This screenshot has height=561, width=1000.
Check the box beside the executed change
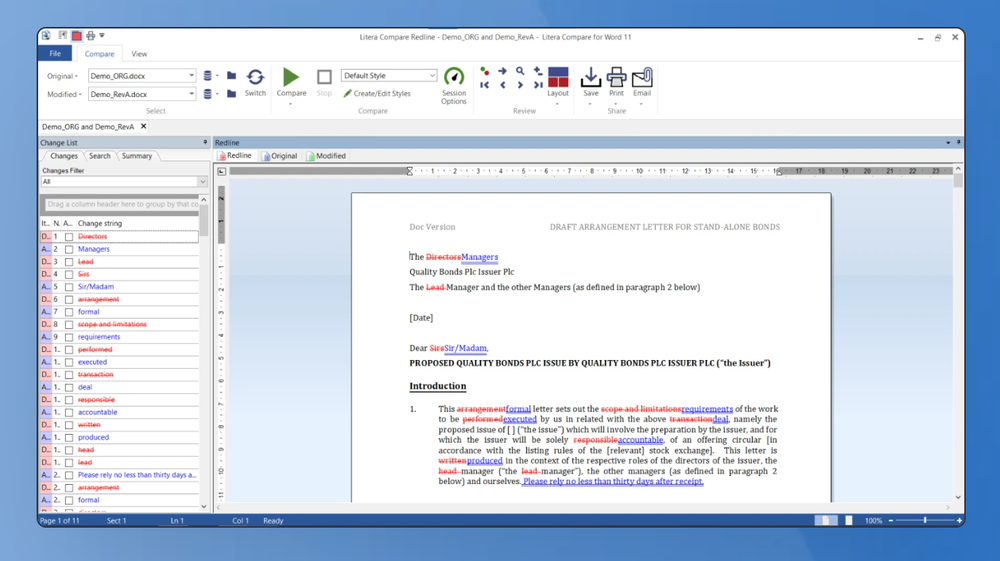point(69,362)
